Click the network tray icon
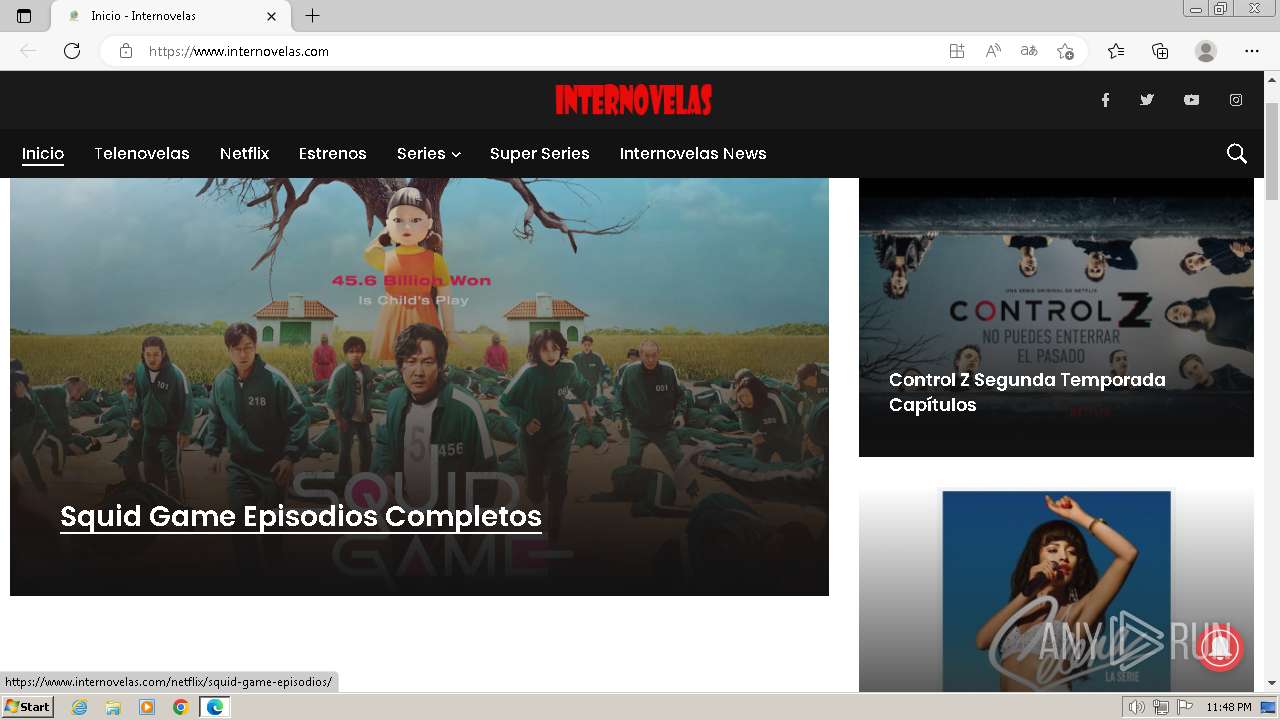1280x720 pixels. pyautogui.click(x=1161, y=707)
